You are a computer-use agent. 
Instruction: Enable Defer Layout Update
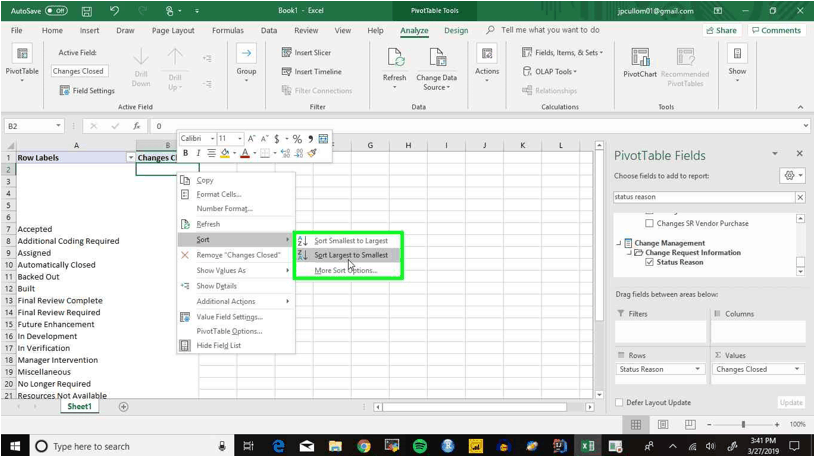(619, 402)
